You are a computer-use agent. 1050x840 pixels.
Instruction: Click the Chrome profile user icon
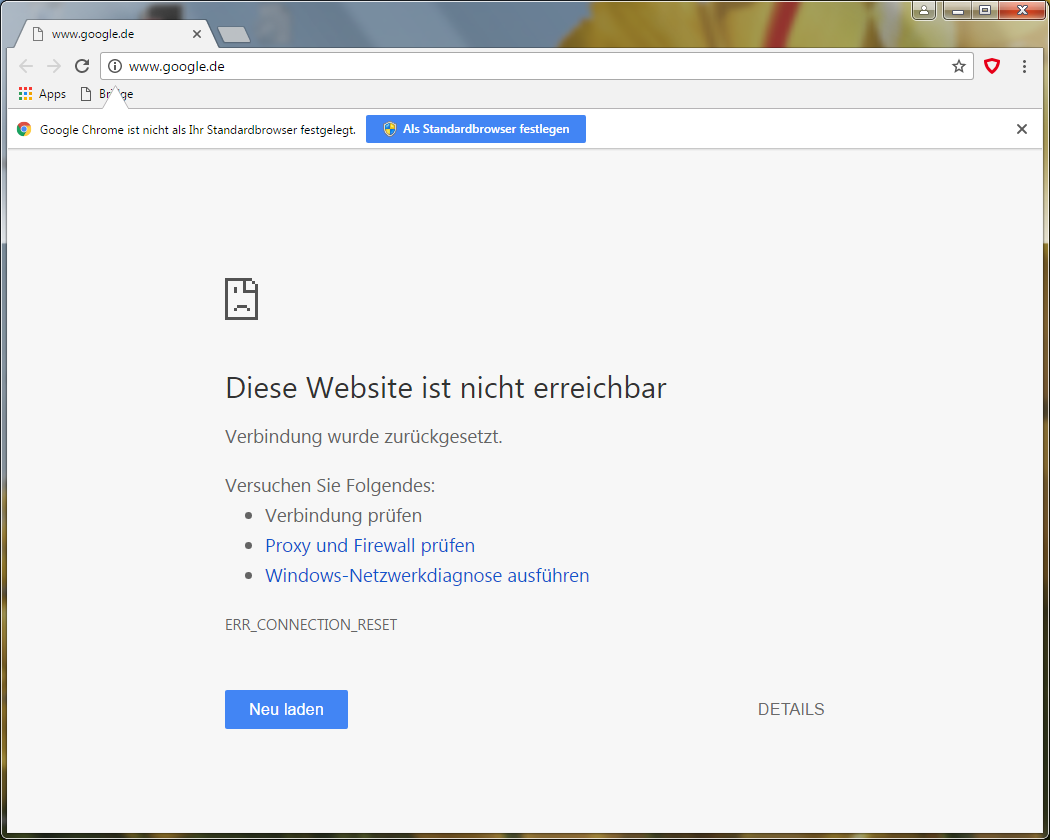[x=923, y=10]
